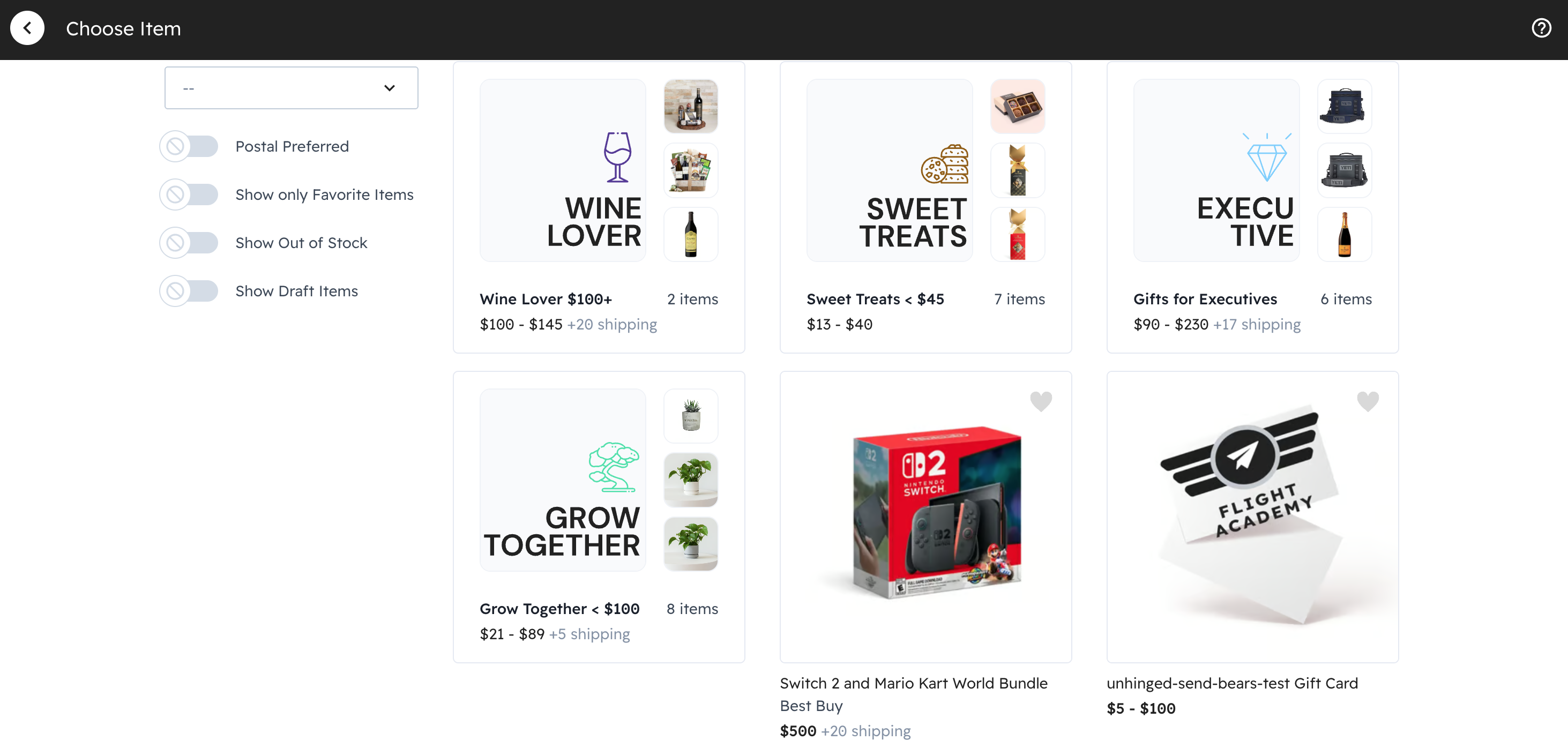Viewport: 1568px width, 748px height.
Task: Click the orange champagne bottle thumbnail
Action: [1344, 234]
